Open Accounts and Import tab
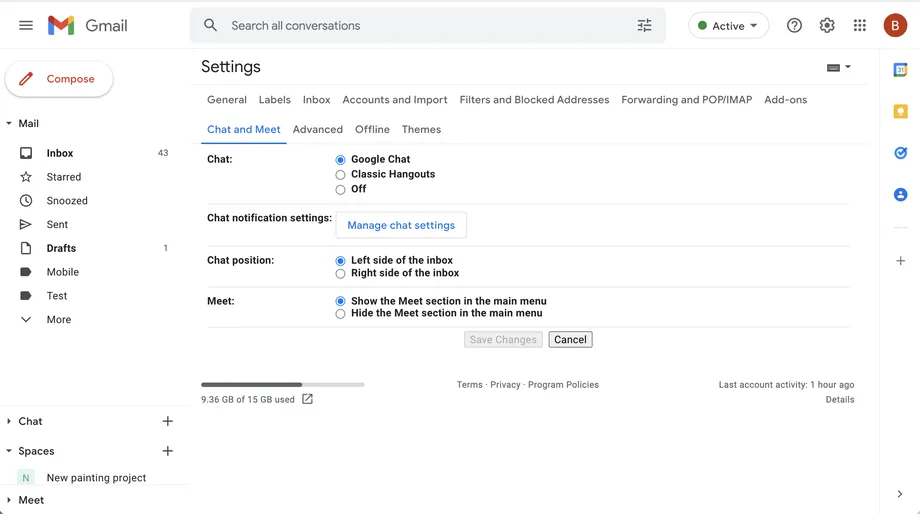 [x=395, y=100]
